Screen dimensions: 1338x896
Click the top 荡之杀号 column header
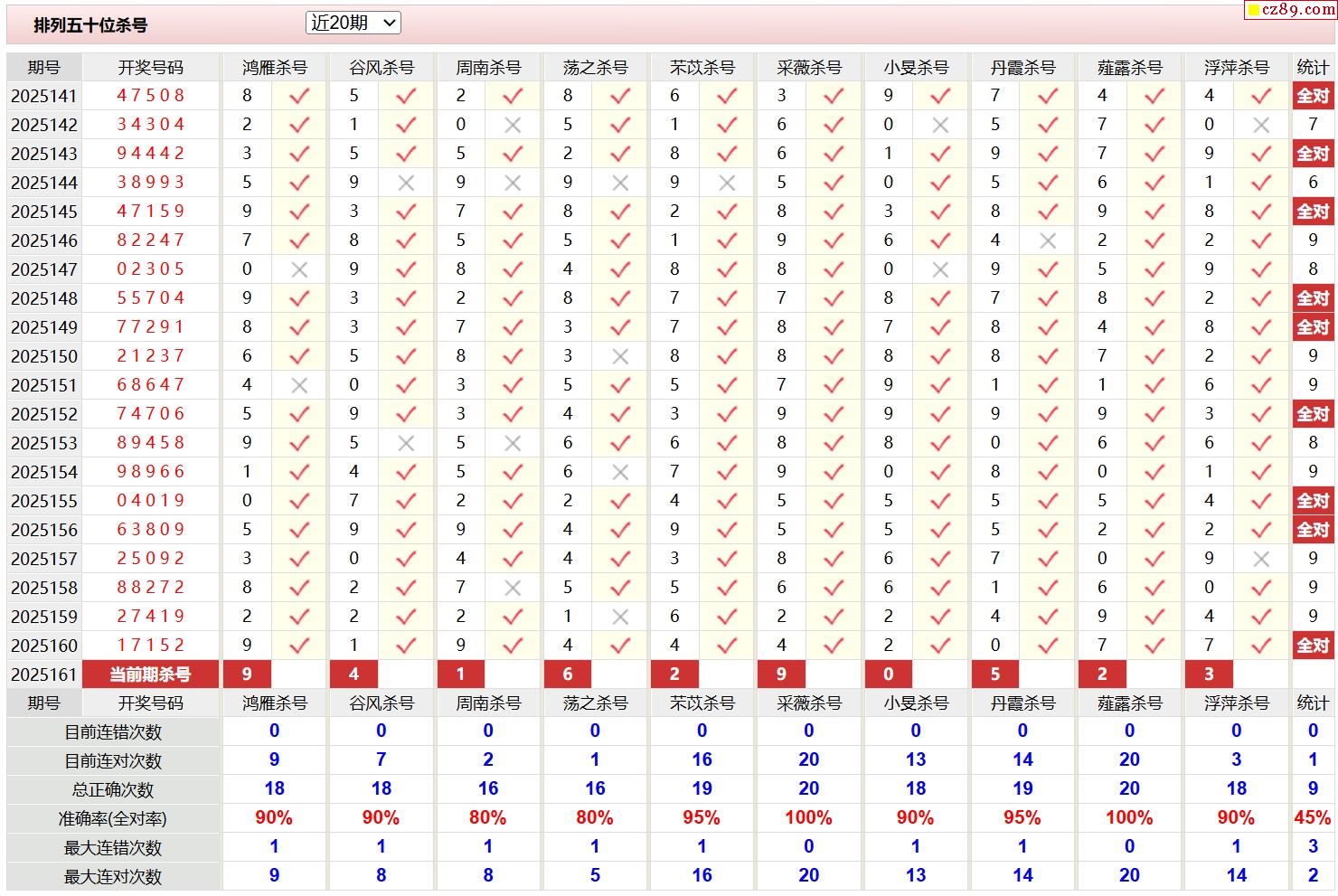coord(595,68)
